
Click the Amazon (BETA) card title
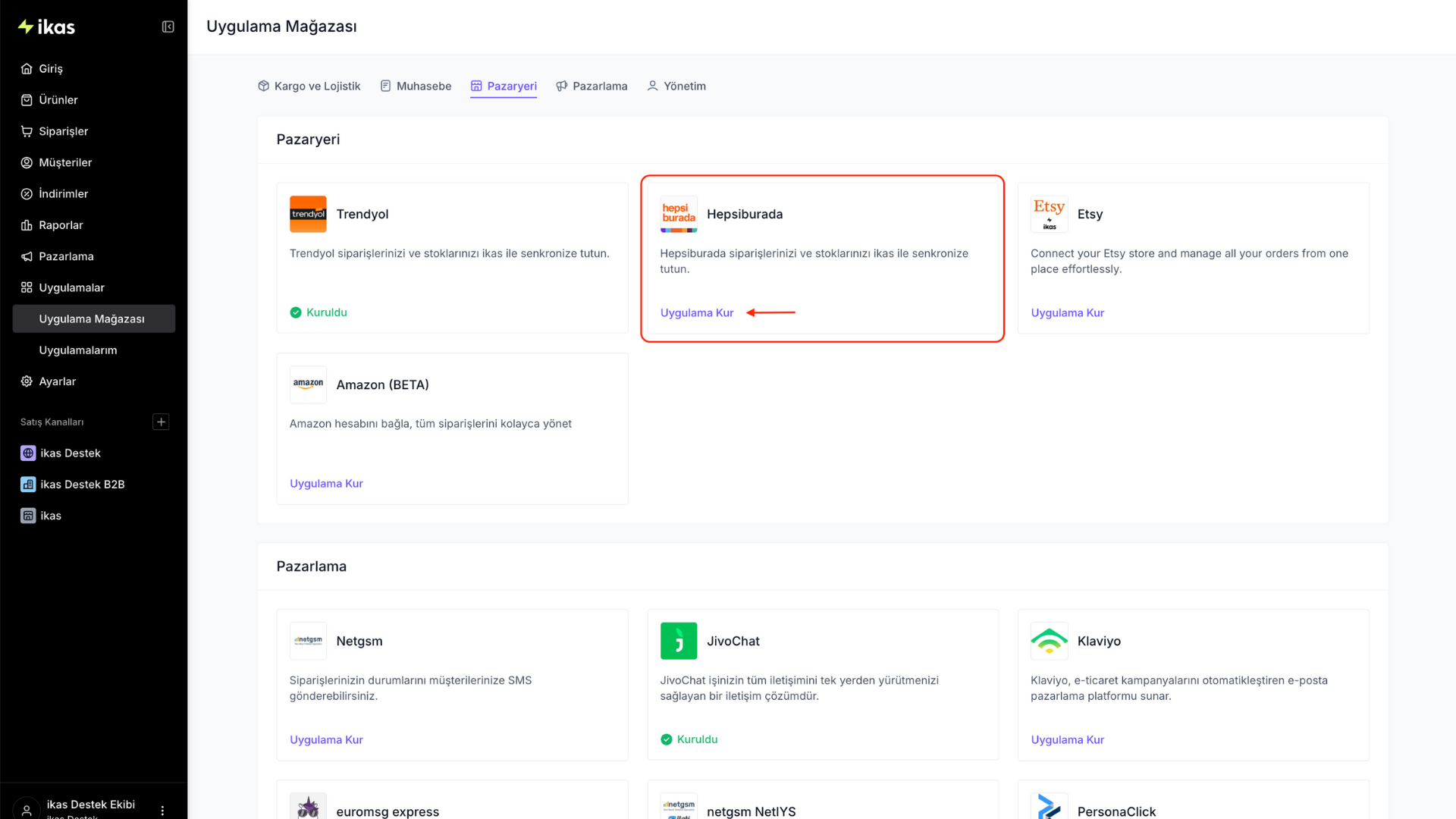[x=383, y=385]
